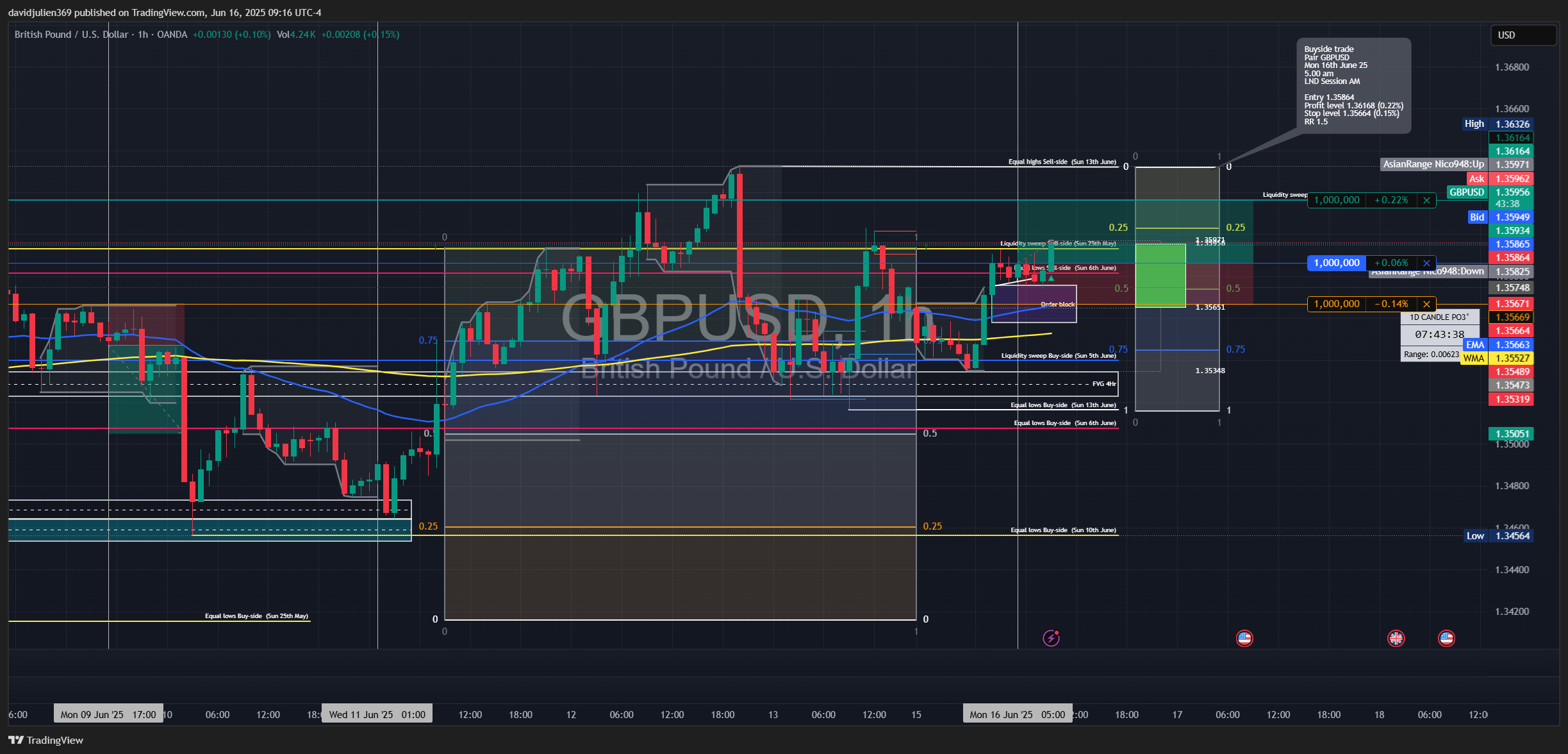The width and height of the screenshot is (1568, 754).
Task: Click the 1.36164 green price scale label
Action: tap(1511, 151)
